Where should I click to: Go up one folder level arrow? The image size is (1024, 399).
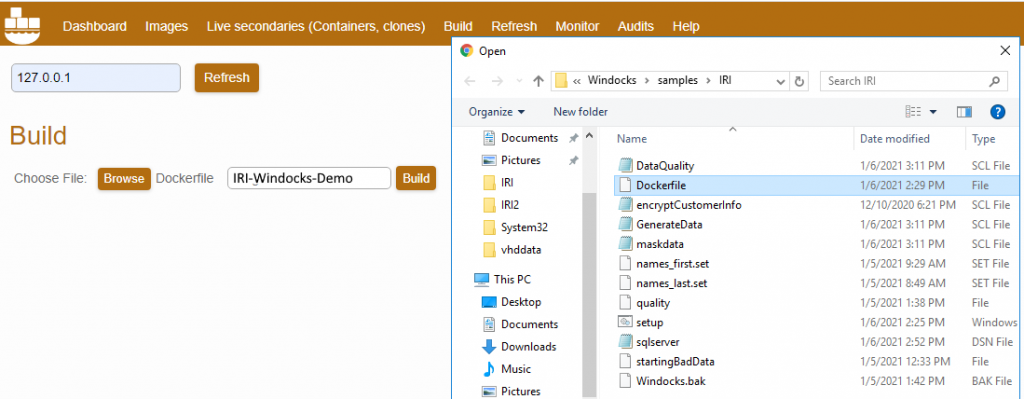coord(538,81)
